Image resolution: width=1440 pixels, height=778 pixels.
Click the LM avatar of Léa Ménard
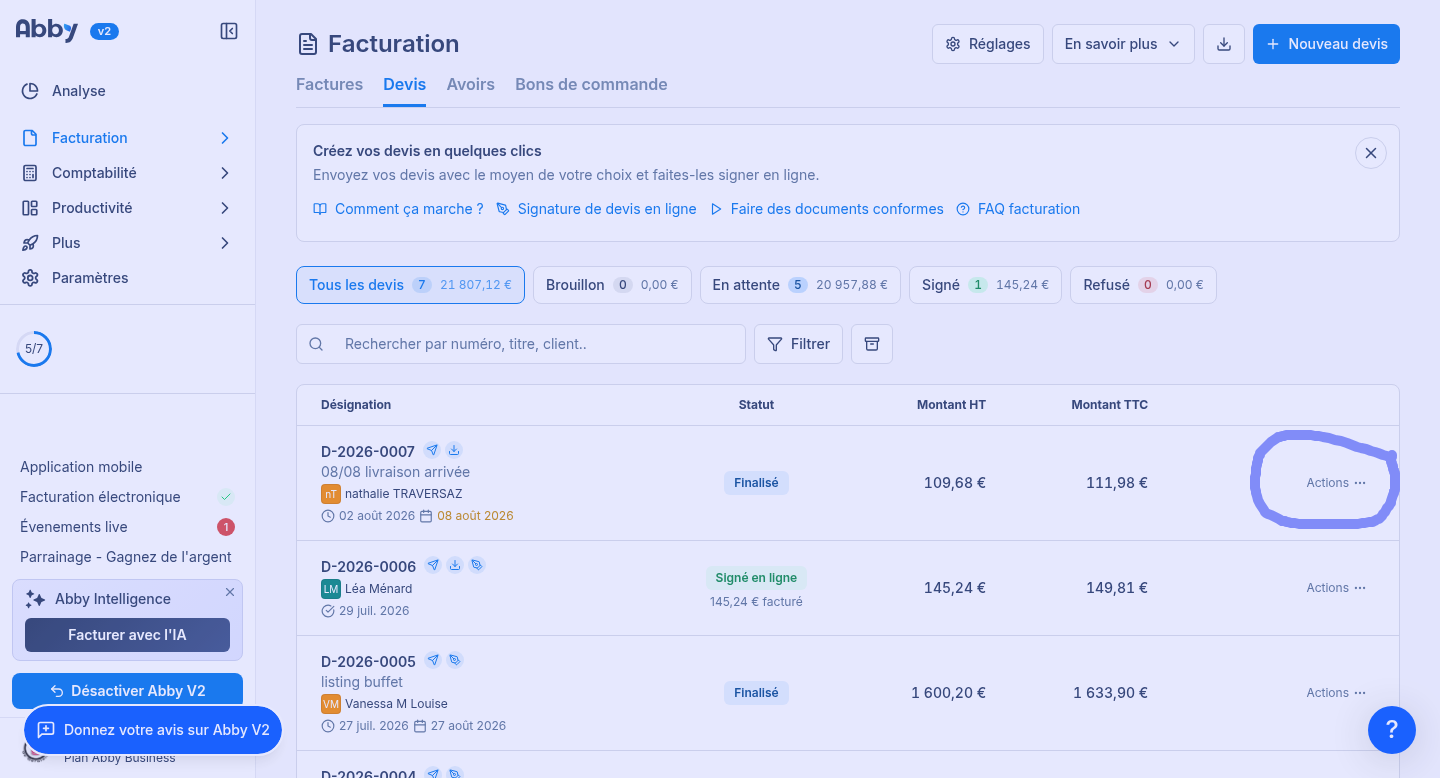click(x=331, y=589)
